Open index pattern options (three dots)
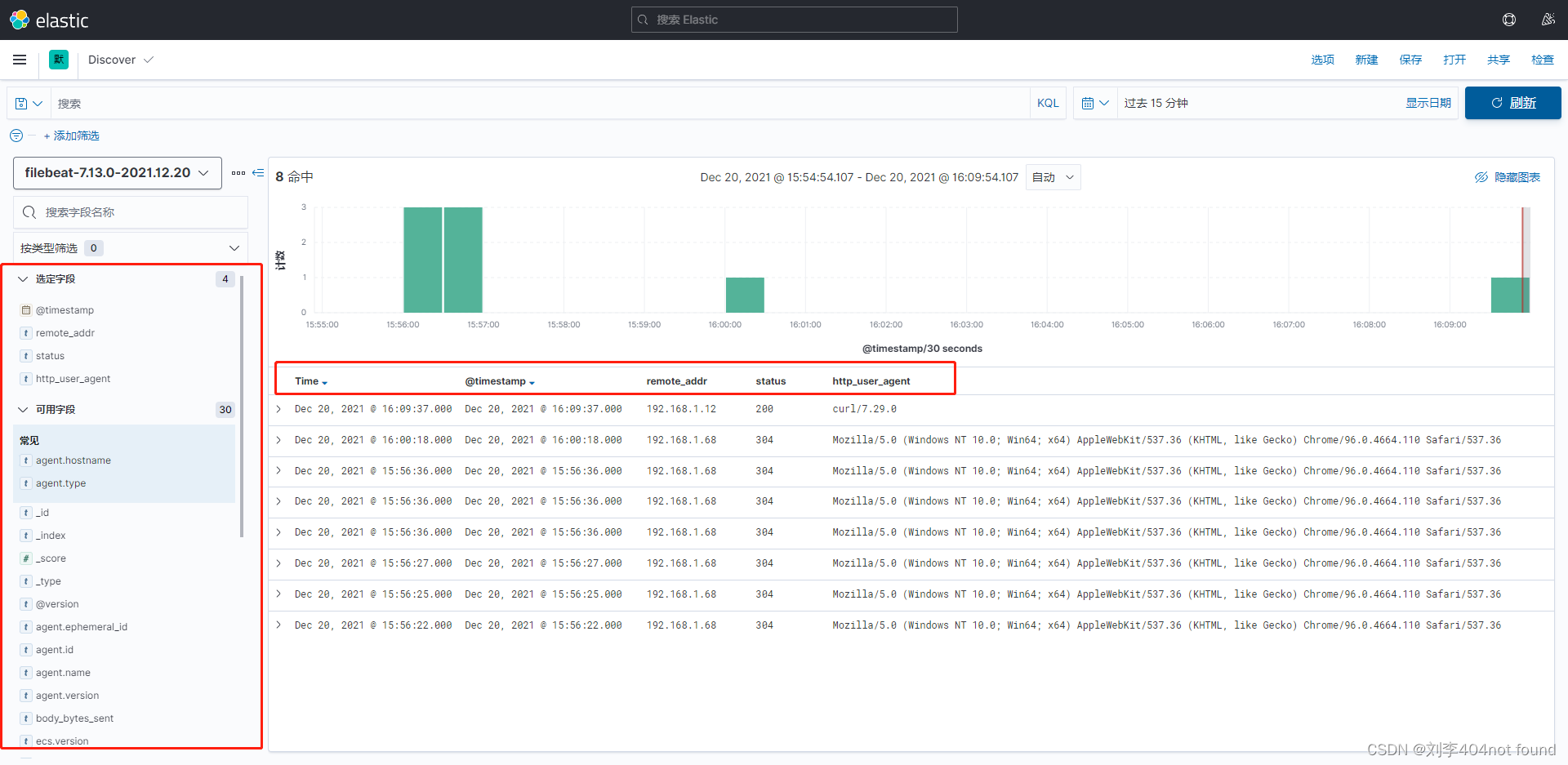Viewport: 1568px width, 765px height. point(238,173)
